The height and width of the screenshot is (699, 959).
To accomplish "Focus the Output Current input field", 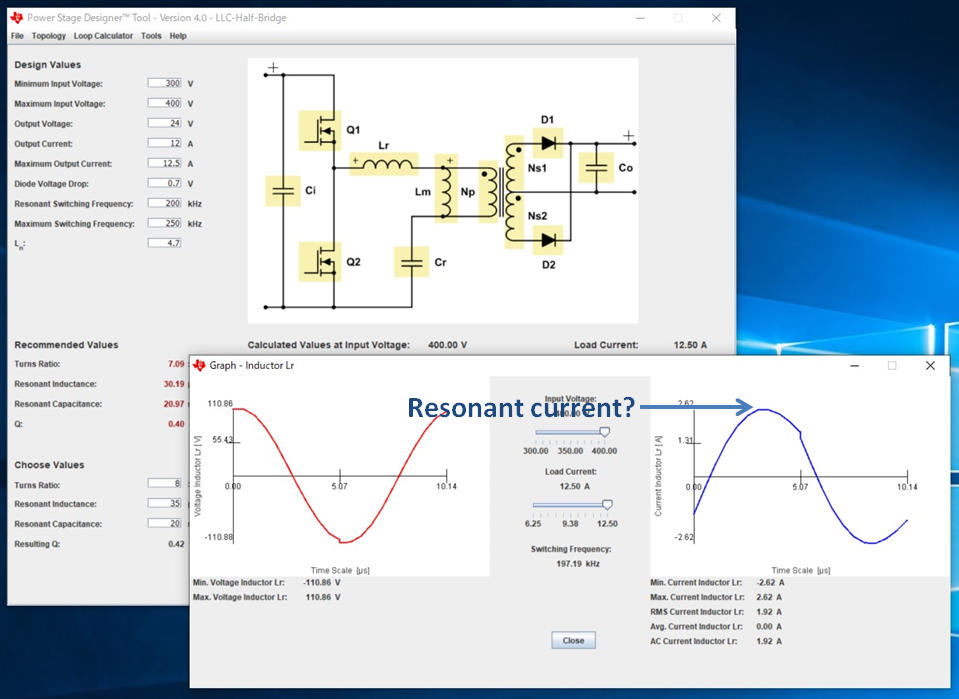I will click(165, 143).
